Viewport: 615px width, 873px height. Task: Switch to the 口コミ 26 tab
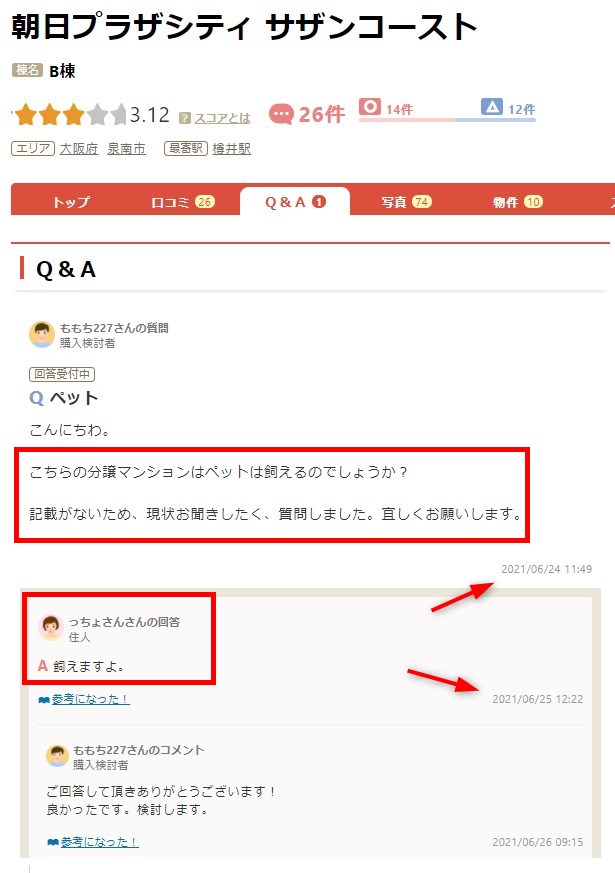183,202
